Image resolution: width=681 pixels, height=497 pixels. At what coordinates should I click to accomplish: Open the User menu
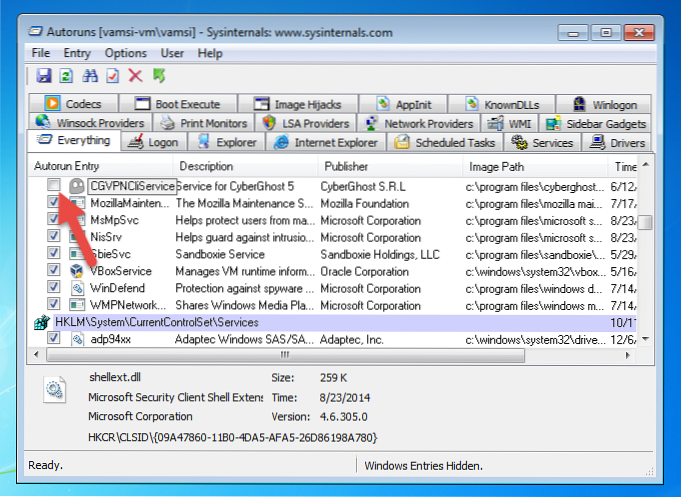[172, 52]
